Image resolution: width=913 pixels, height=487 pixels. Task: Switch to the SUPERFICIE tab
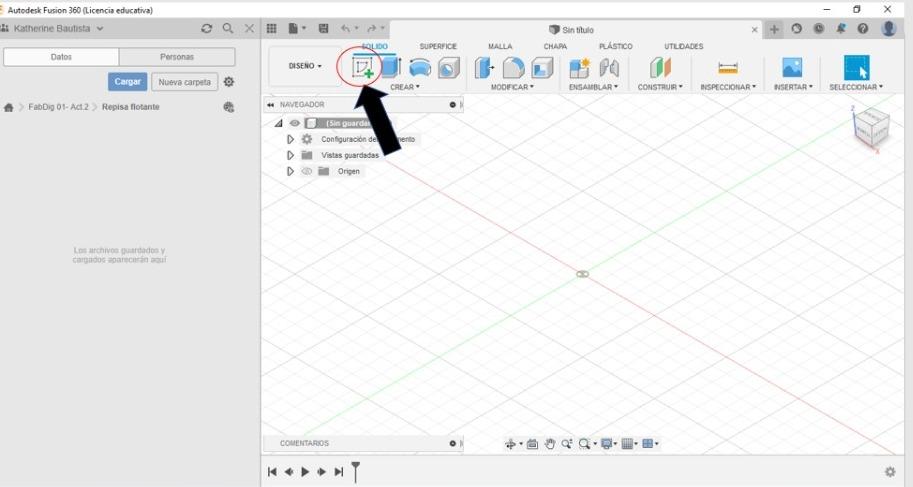pyautogui.click(x=438, y=46)
